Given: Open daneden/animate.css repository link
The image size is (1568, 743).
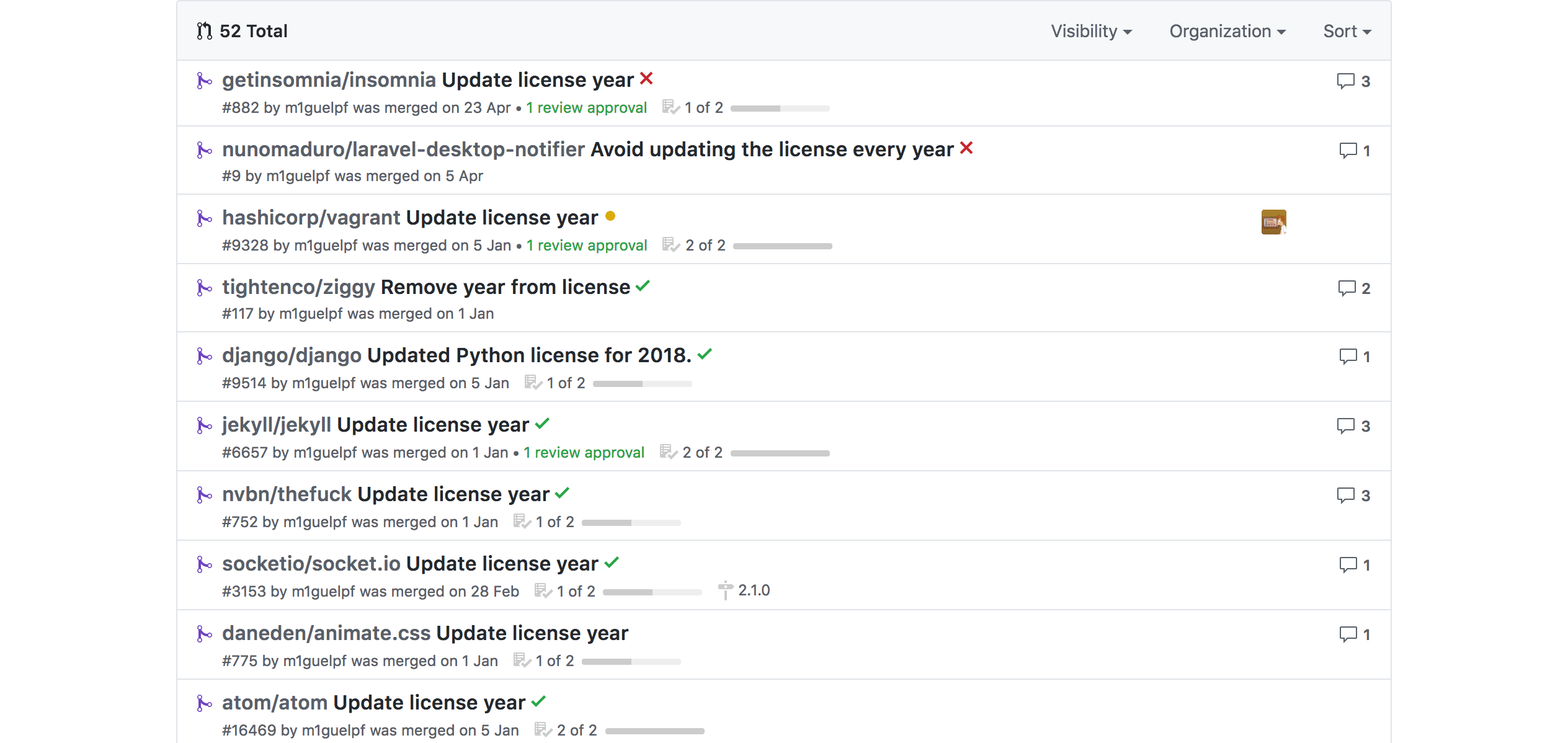Looking at the screenshot, I should 326,633.
